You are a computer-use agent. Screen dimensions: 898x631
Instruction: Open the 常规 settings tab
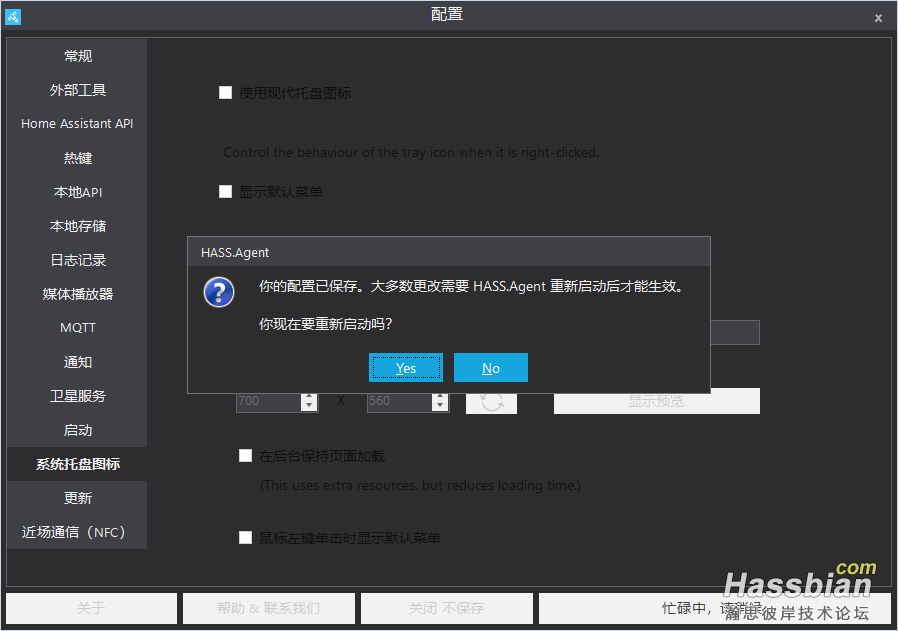(x=77, y=56)
